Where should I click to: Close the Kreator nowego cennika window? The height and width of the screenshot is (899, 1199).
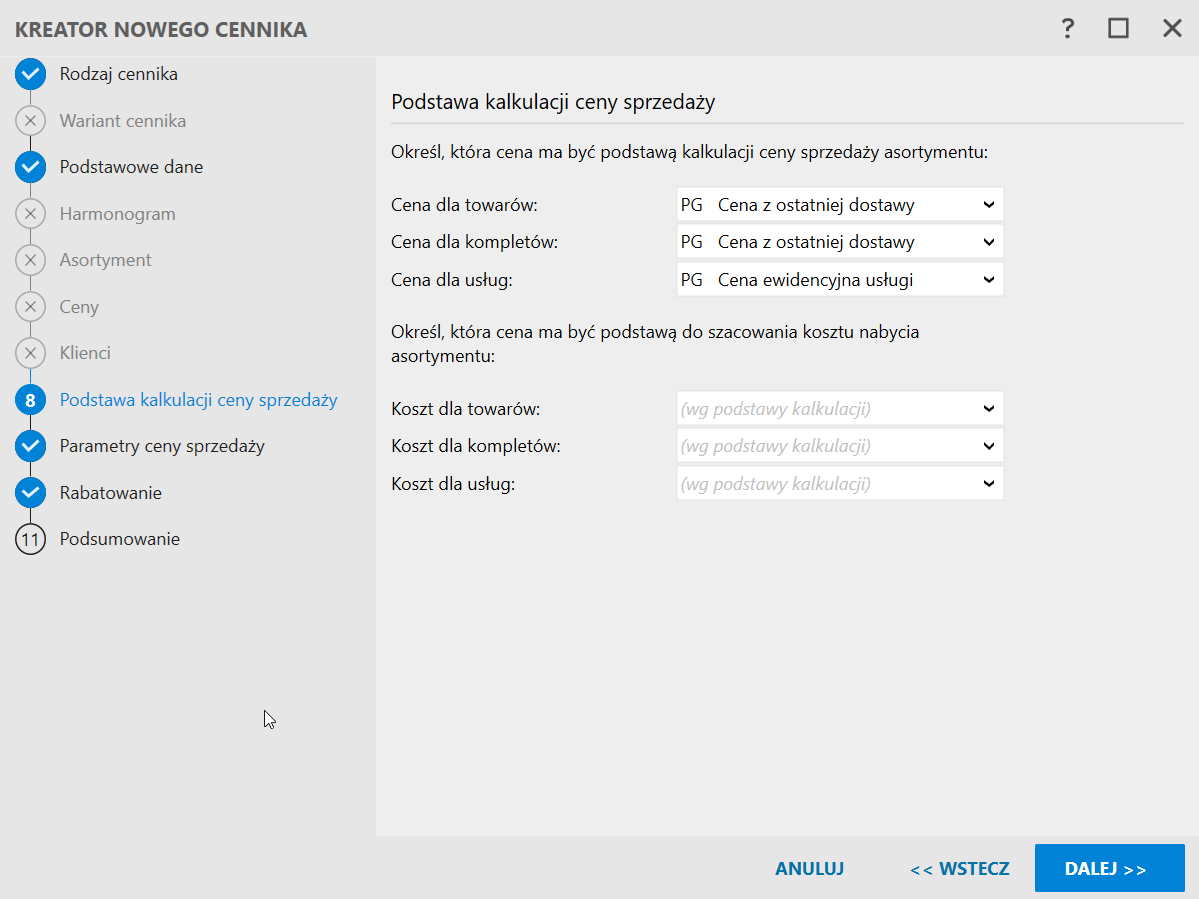[x=1172, y=28]
